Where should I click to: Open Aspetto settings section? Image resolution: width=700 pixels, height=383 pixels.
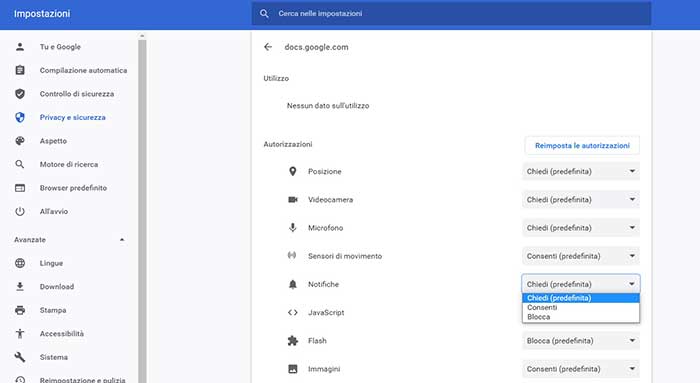53,141
